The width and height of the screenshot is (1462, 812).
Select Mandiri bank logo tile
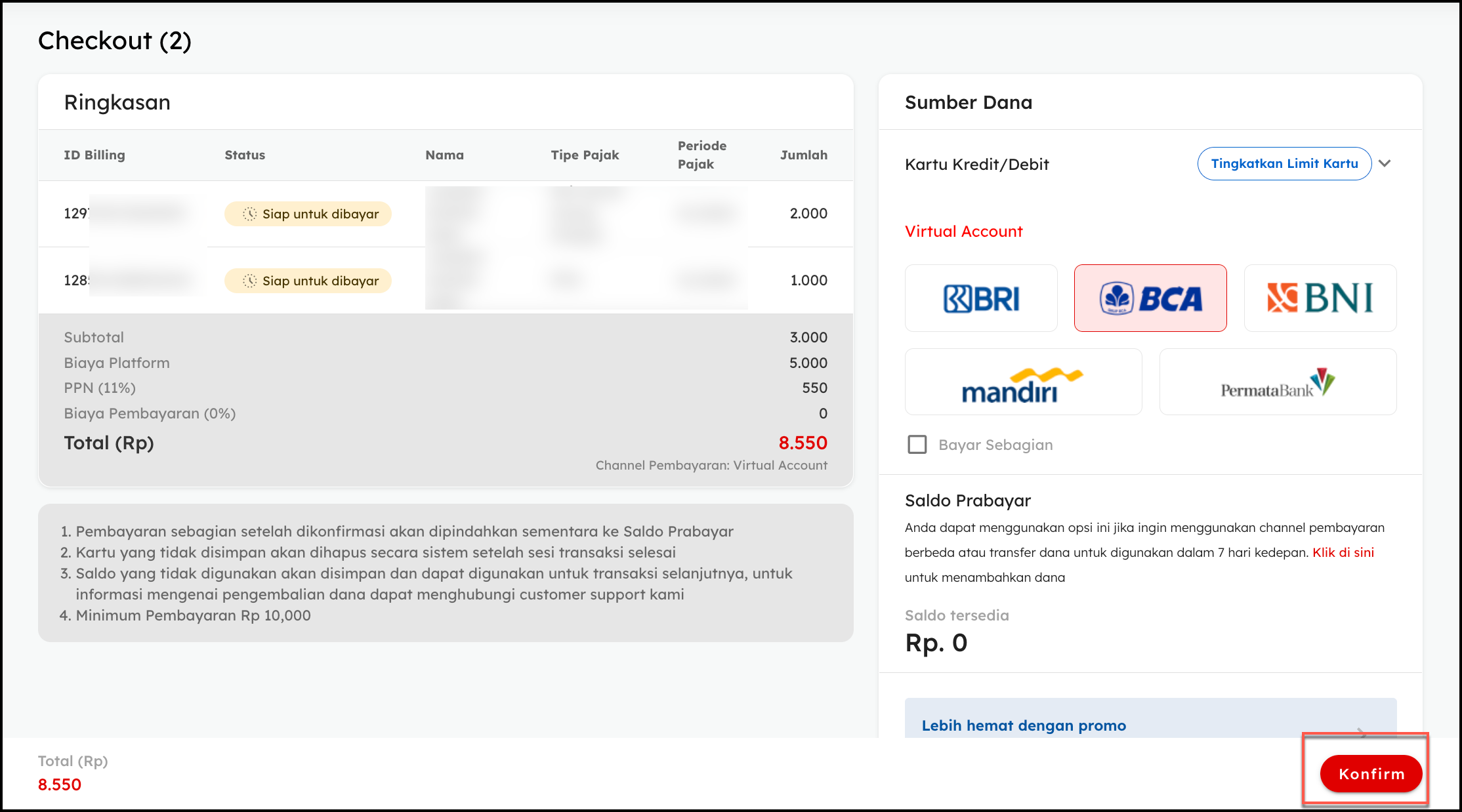tap(1023, 382)
